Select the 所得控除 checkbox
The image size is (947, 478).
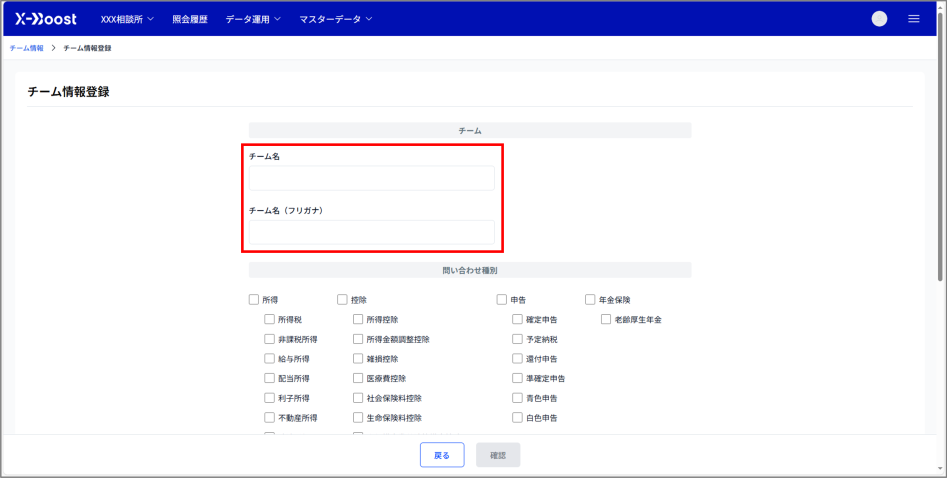tap(358, 320)
